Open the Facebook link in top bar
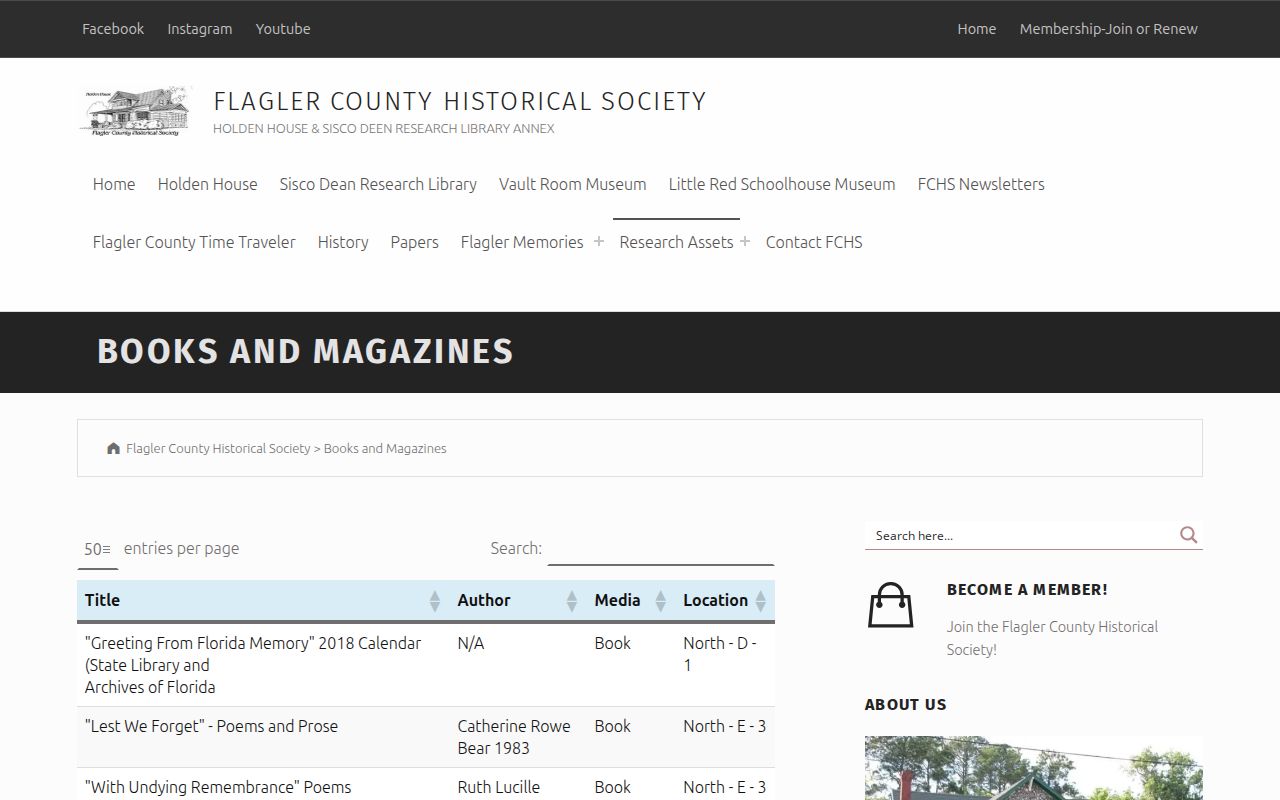This screenshot has height=800, width=1280. tap(113, 29)
